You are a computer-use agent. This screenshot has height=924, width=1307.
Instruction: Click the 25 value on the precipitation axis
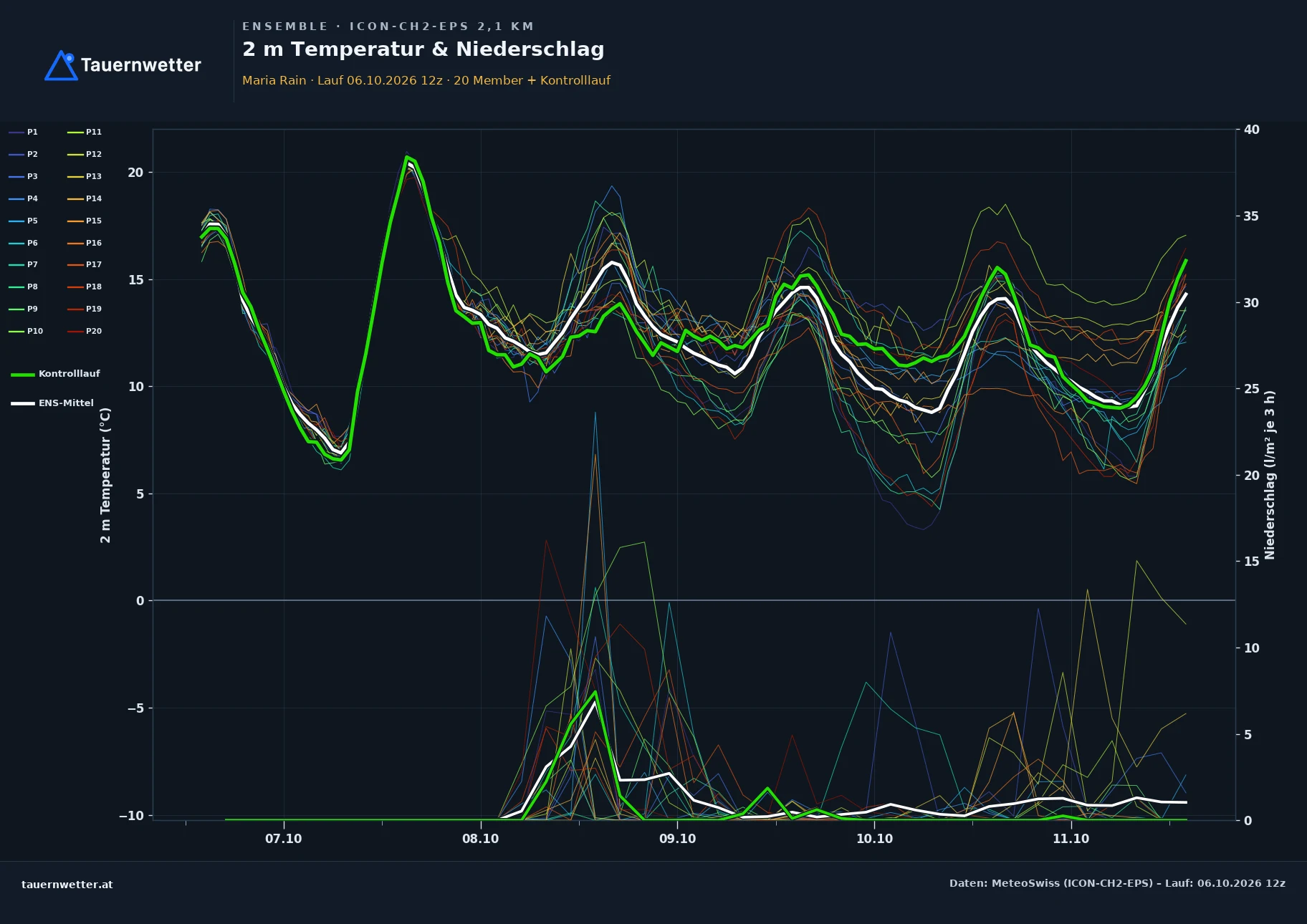(x=1252, y=389)
